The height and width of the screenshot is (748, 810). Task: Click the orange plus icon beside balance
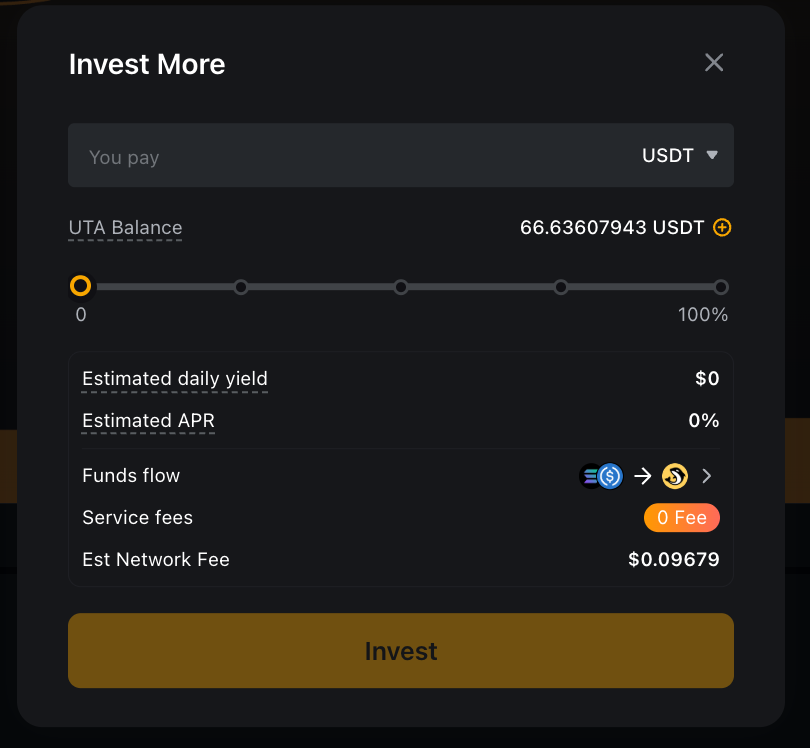(x=722, y=228)
